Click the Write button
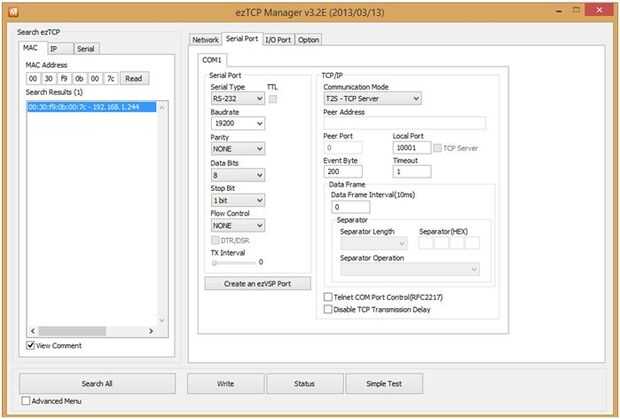This screenshot has height=419, width=620. coord(226,383)
